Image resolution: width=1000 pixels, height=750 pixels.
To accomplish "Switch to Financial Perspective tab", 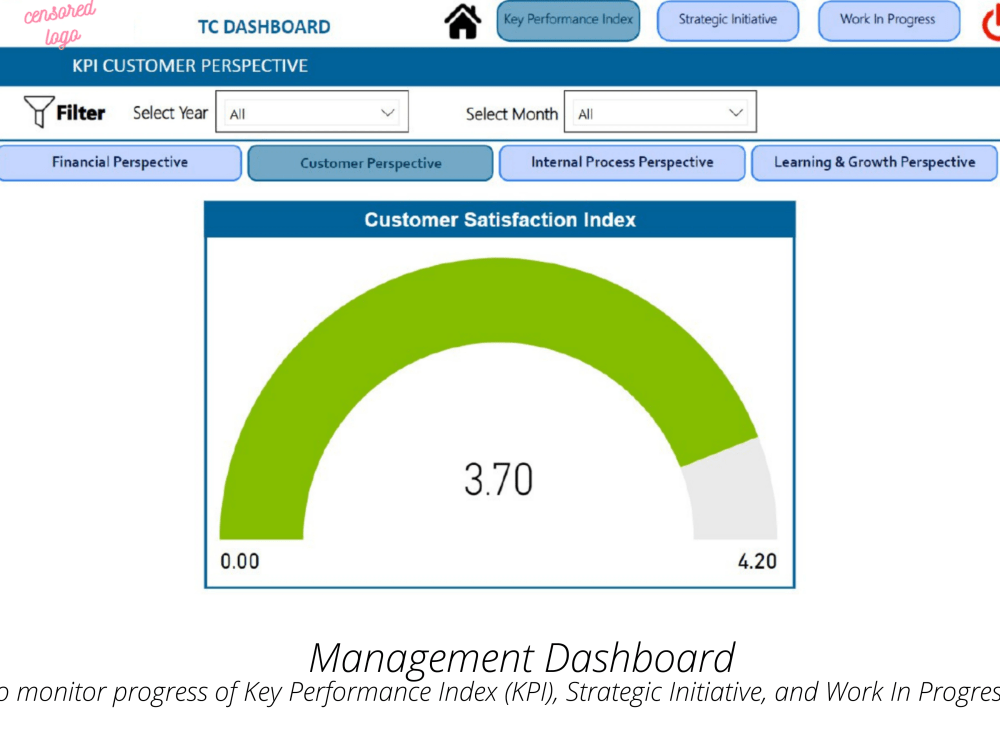I will [x=120, y=163].
